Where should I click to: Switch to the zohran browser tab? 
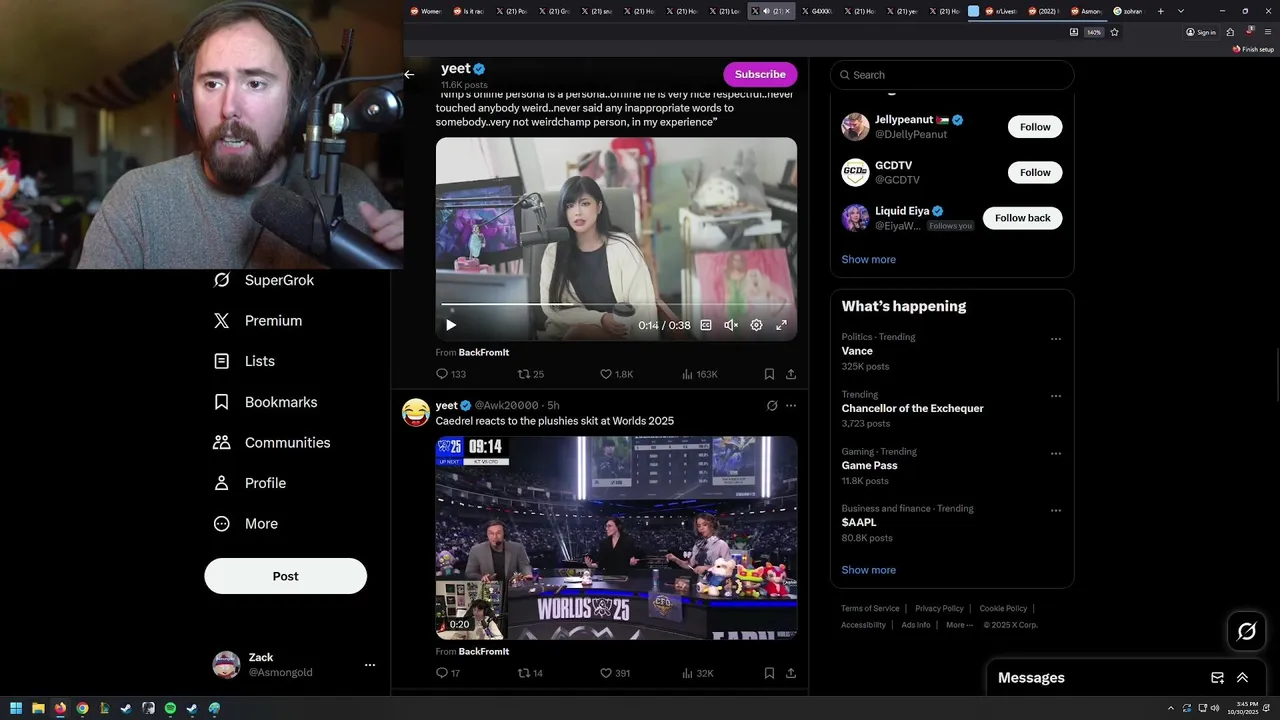pos(1128,11)
